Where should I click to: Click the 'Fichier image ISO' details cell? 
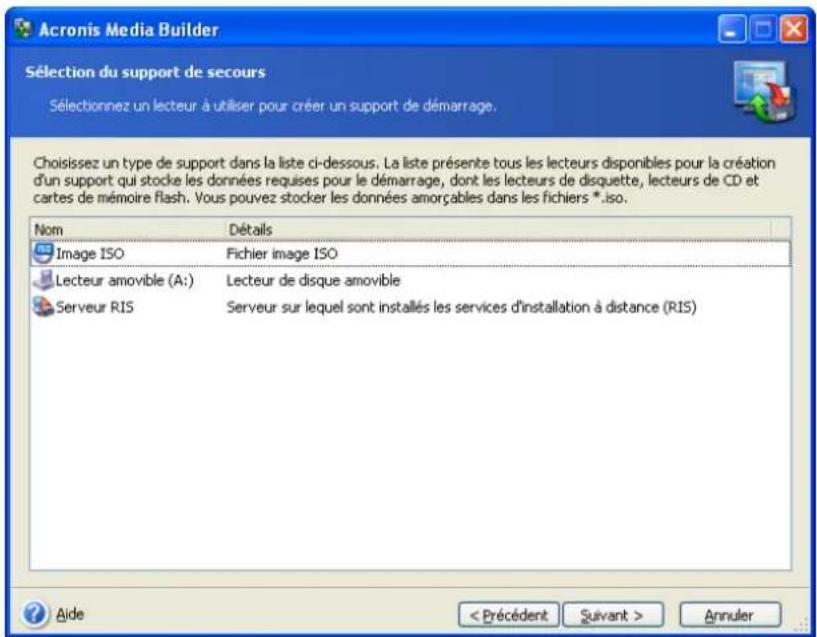coord(282,254)
